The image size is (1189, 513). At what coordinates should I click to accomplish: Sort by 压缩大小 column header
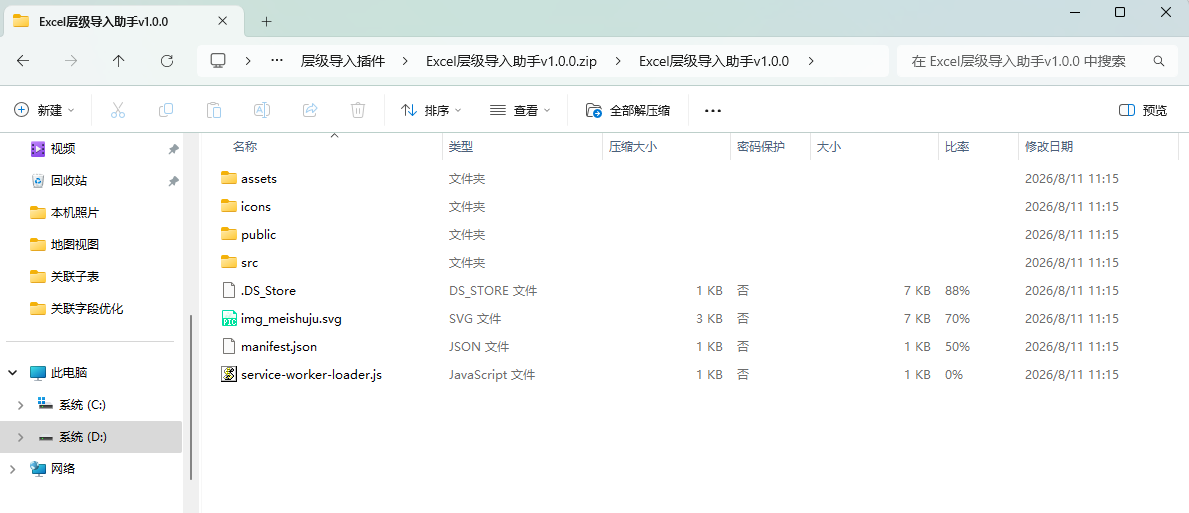pos(633,147)
